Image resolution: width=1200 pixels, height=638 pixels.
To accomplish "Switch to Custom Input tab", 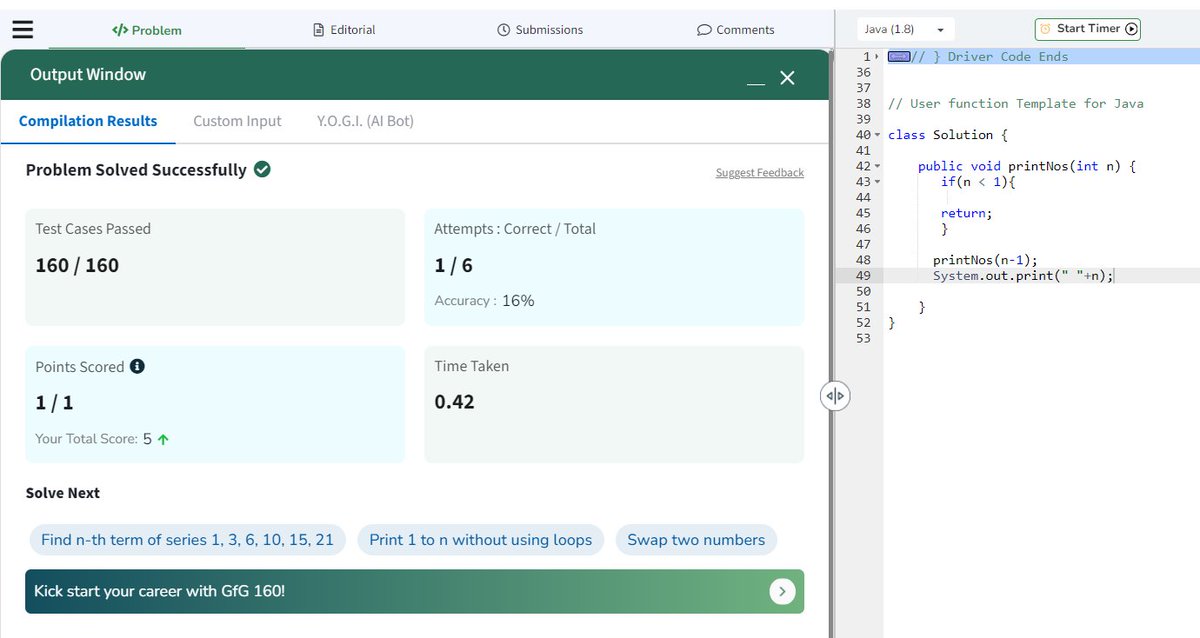I will point(237,121).
